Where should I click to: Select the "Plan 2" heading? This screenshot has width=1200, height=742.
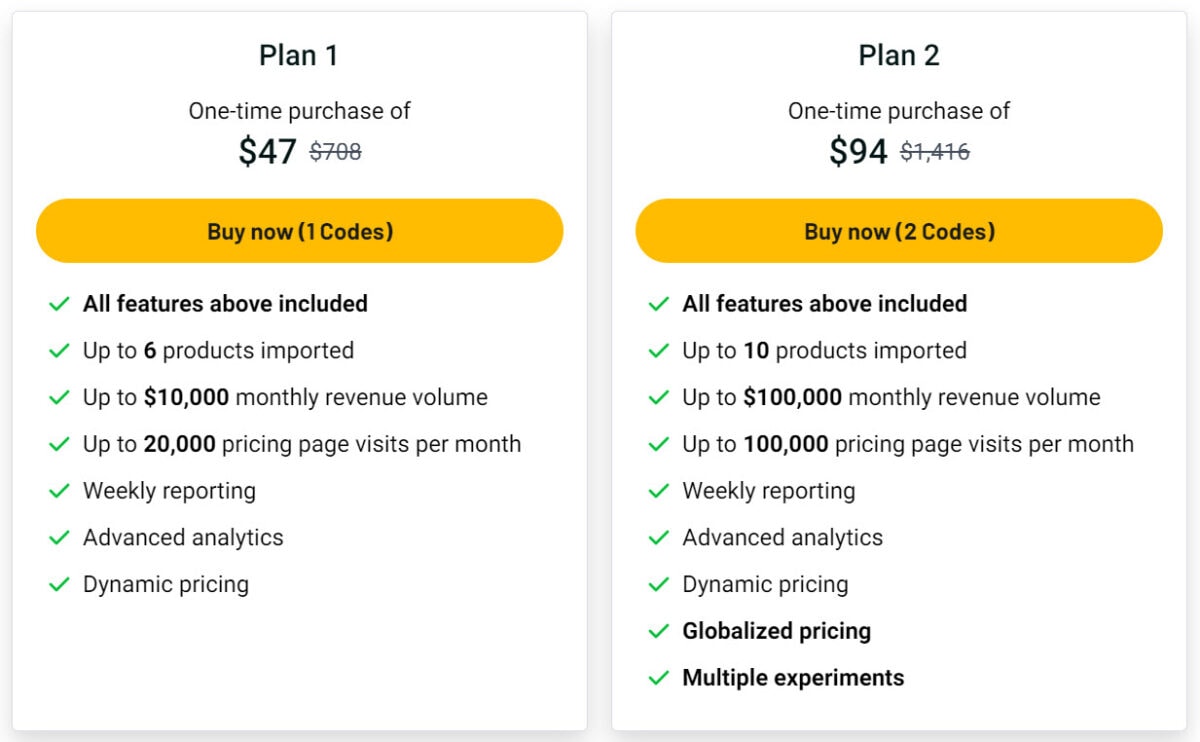[x=897, y=55]
